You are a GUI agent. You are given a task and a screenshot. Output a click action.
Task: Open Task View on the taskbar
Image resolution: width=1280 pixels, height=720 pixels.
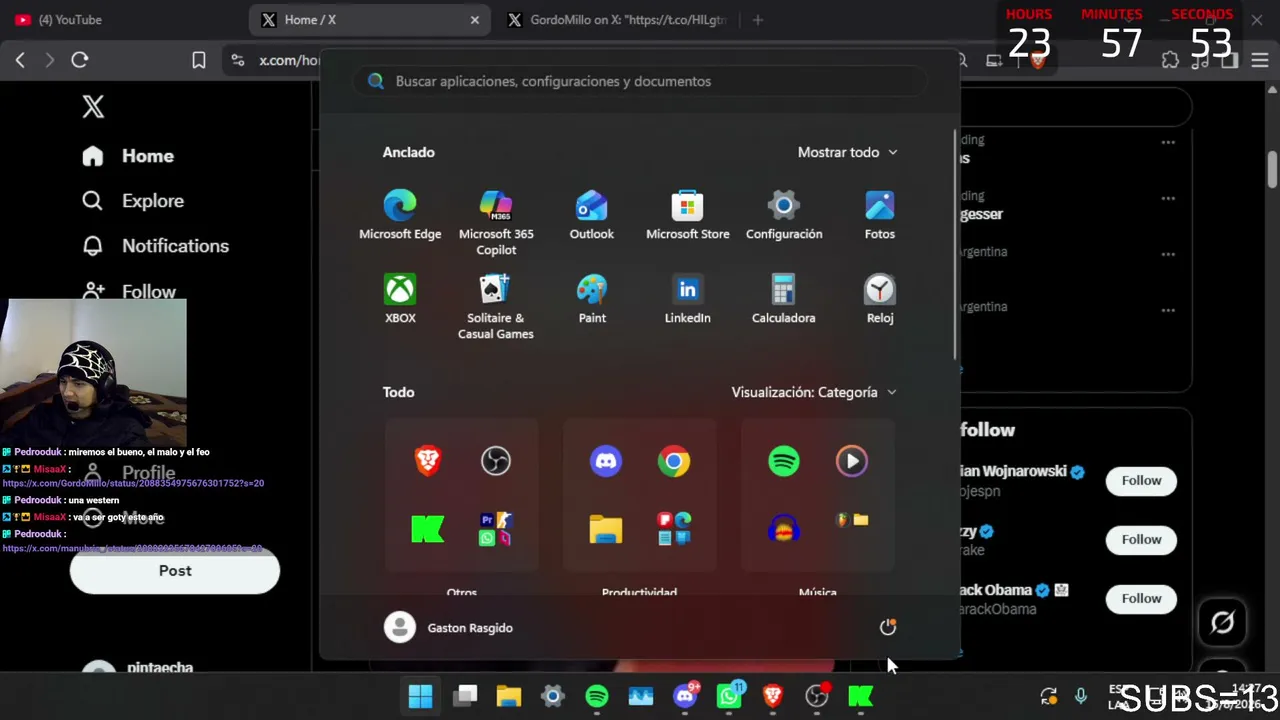click(465, 696)
